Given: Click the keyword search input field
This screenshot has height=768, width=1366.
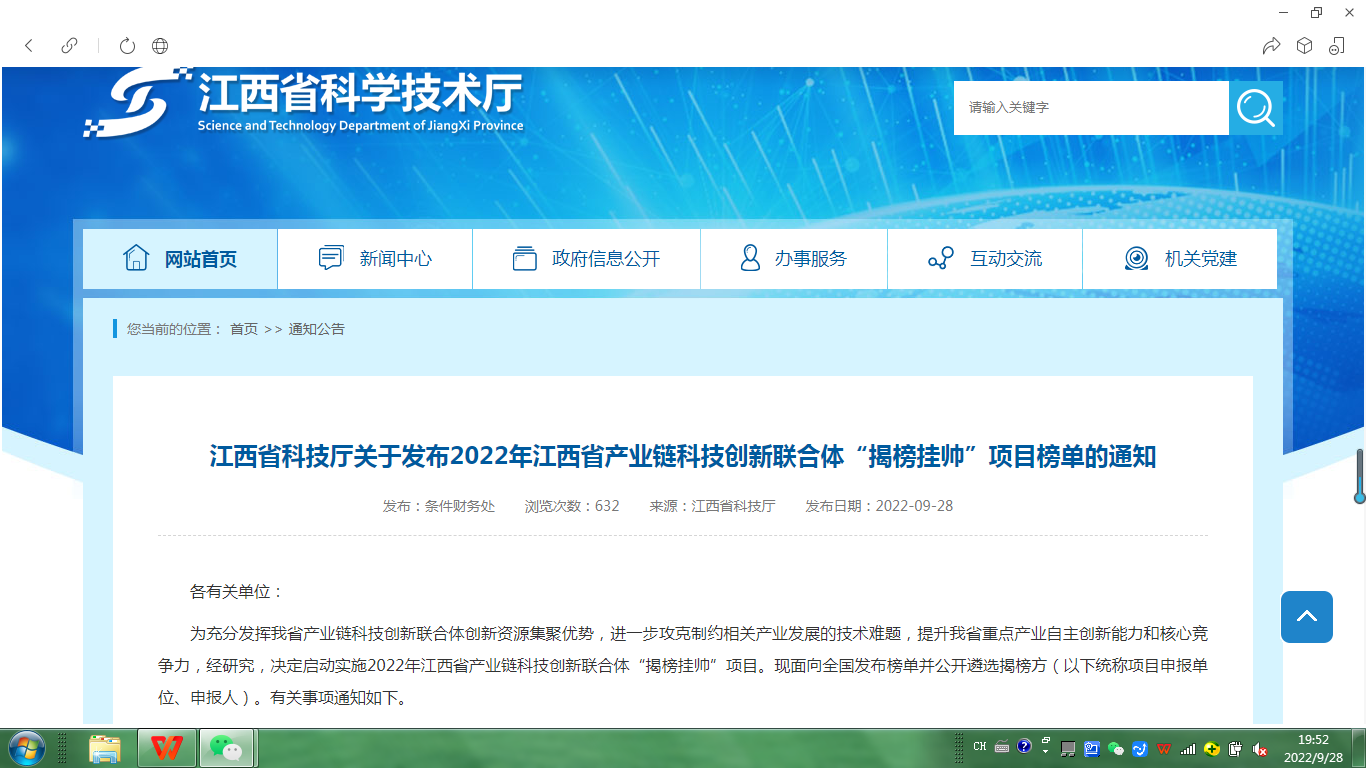Looking at the screenshot, I should click(x=1090, y=108).
